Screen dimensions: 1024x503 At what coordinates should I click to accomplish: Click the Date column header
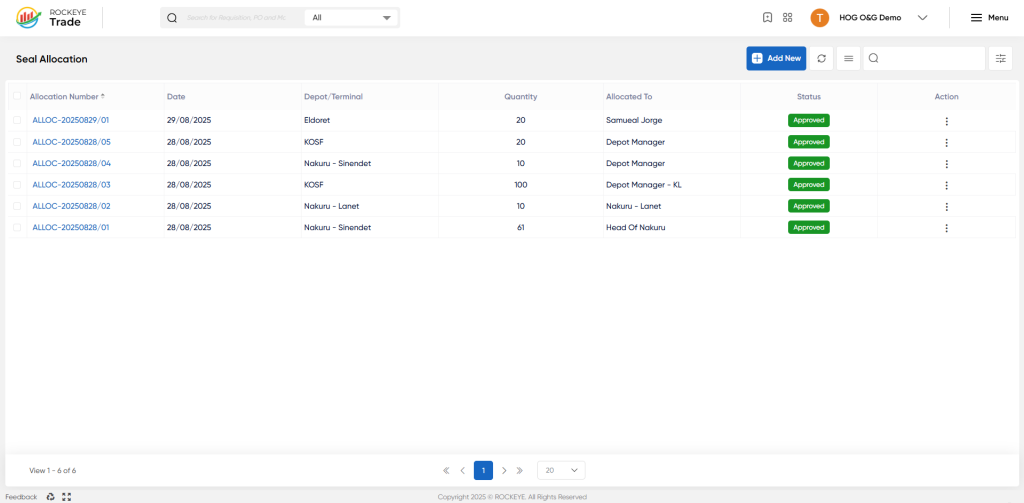pos(176,96)
